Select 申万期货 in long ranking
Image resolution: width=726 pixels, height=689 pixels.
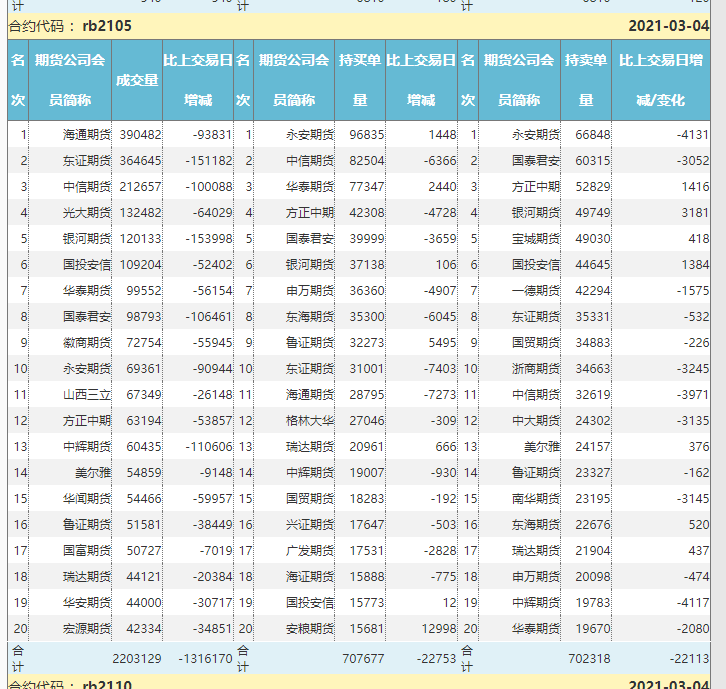pos(310,290)
